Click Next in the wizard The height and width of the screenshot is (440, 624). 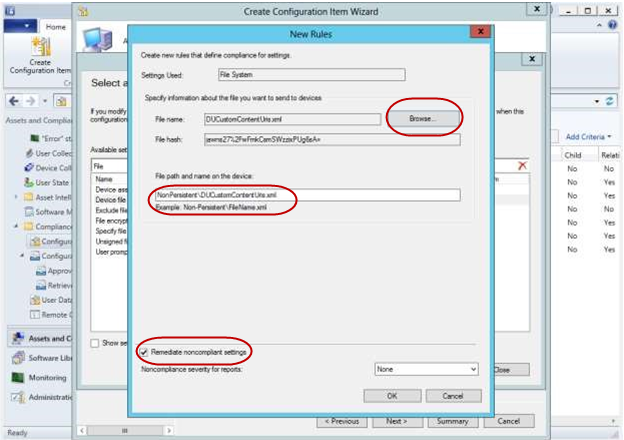click(x=397, y=421)
